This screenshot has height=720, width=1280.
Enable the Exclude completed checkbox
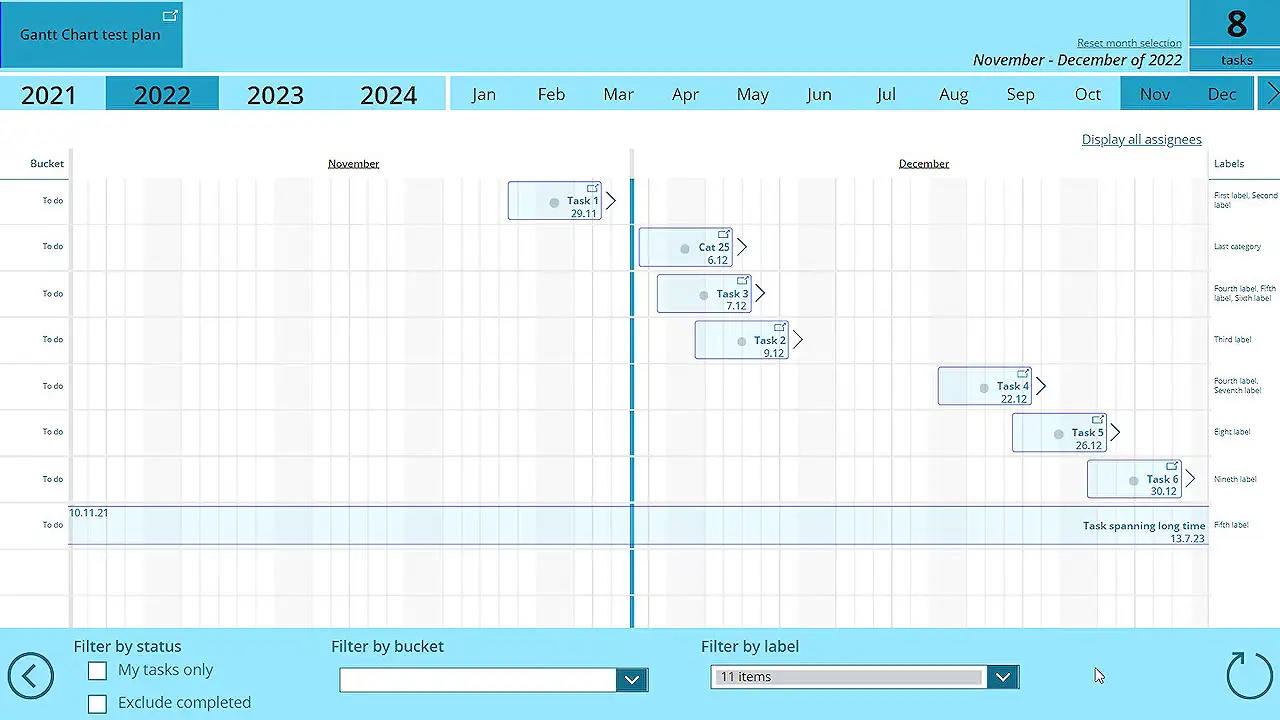coord(97,704)
